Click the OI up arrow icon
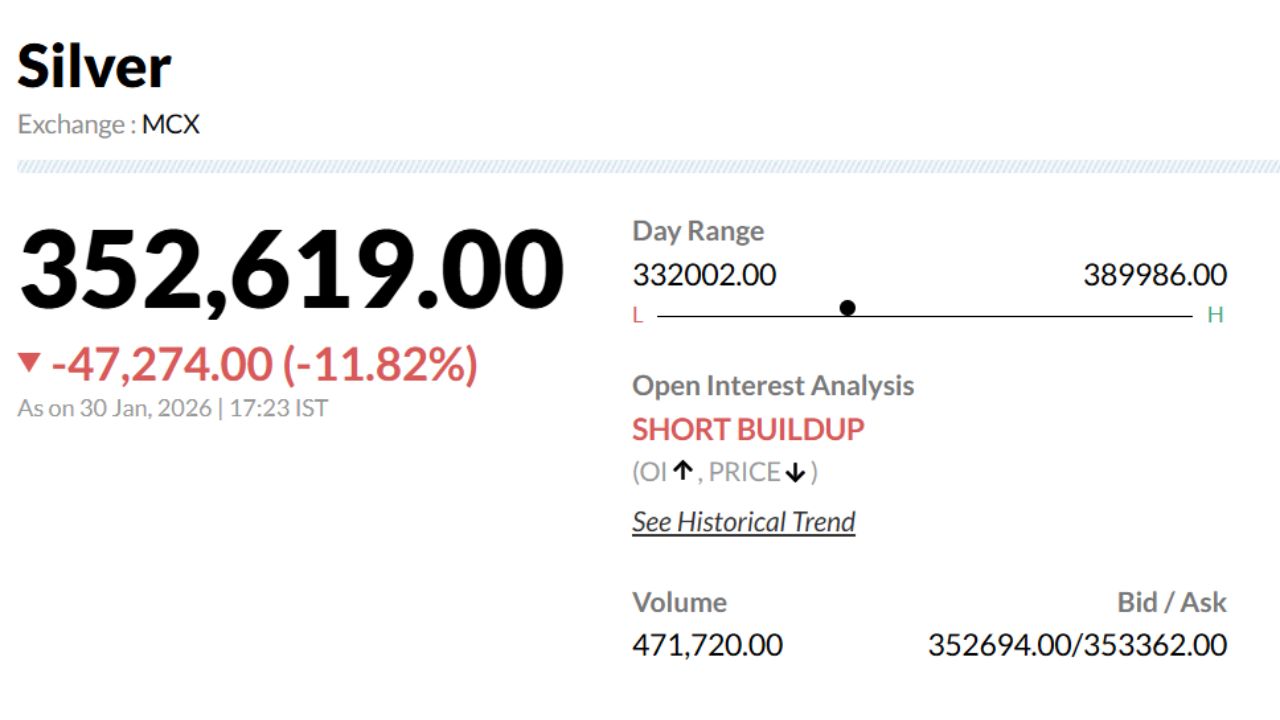The height and width of the screenshot is (720, 1280). [x=683, y=471]
